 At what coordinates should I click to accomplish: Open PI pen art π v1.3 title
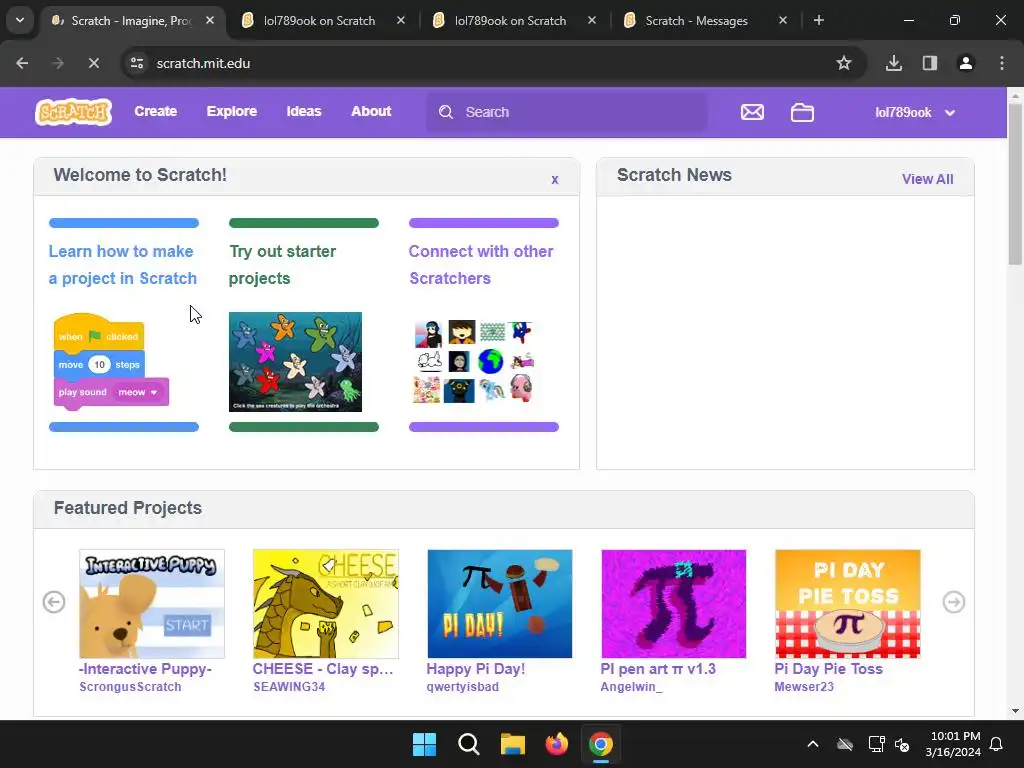point(658,669)
